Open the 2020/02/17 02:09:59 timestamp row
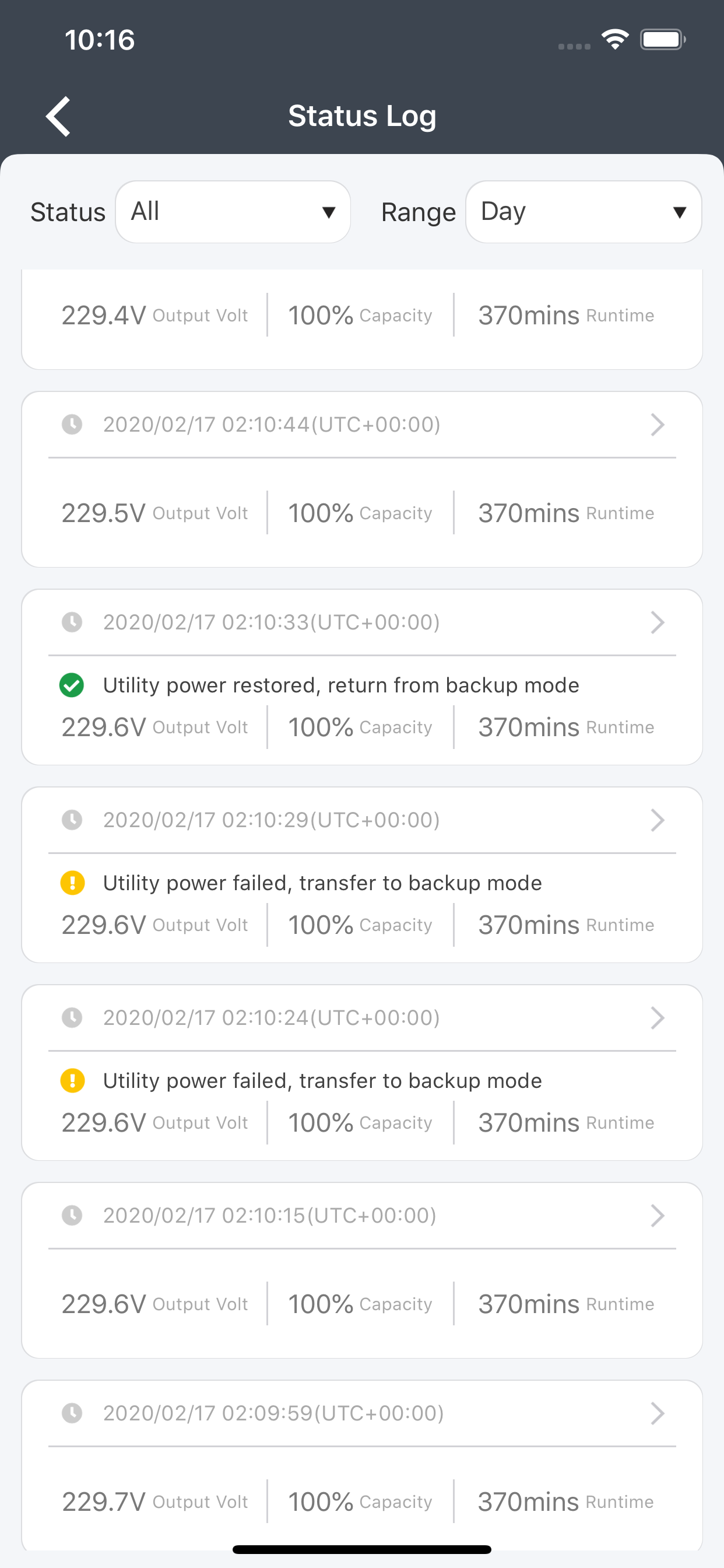This screenshot has width=724, height=1568. [362, 1413]
